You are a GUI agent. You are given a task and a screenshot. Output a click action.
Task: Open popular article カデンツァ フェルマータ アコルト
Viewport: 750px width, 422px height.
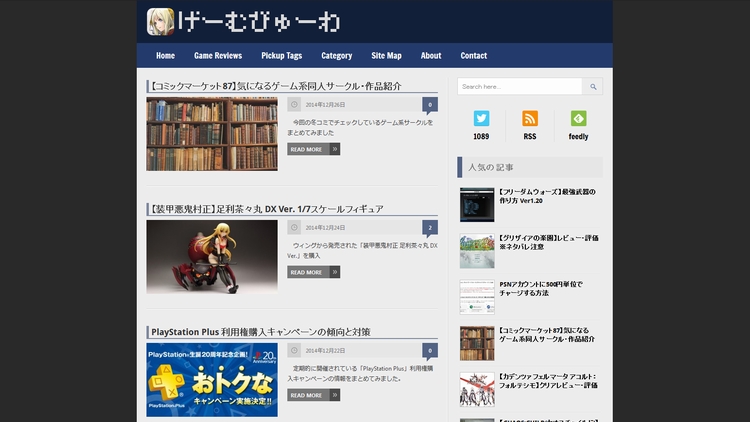(x=548, y=381)
